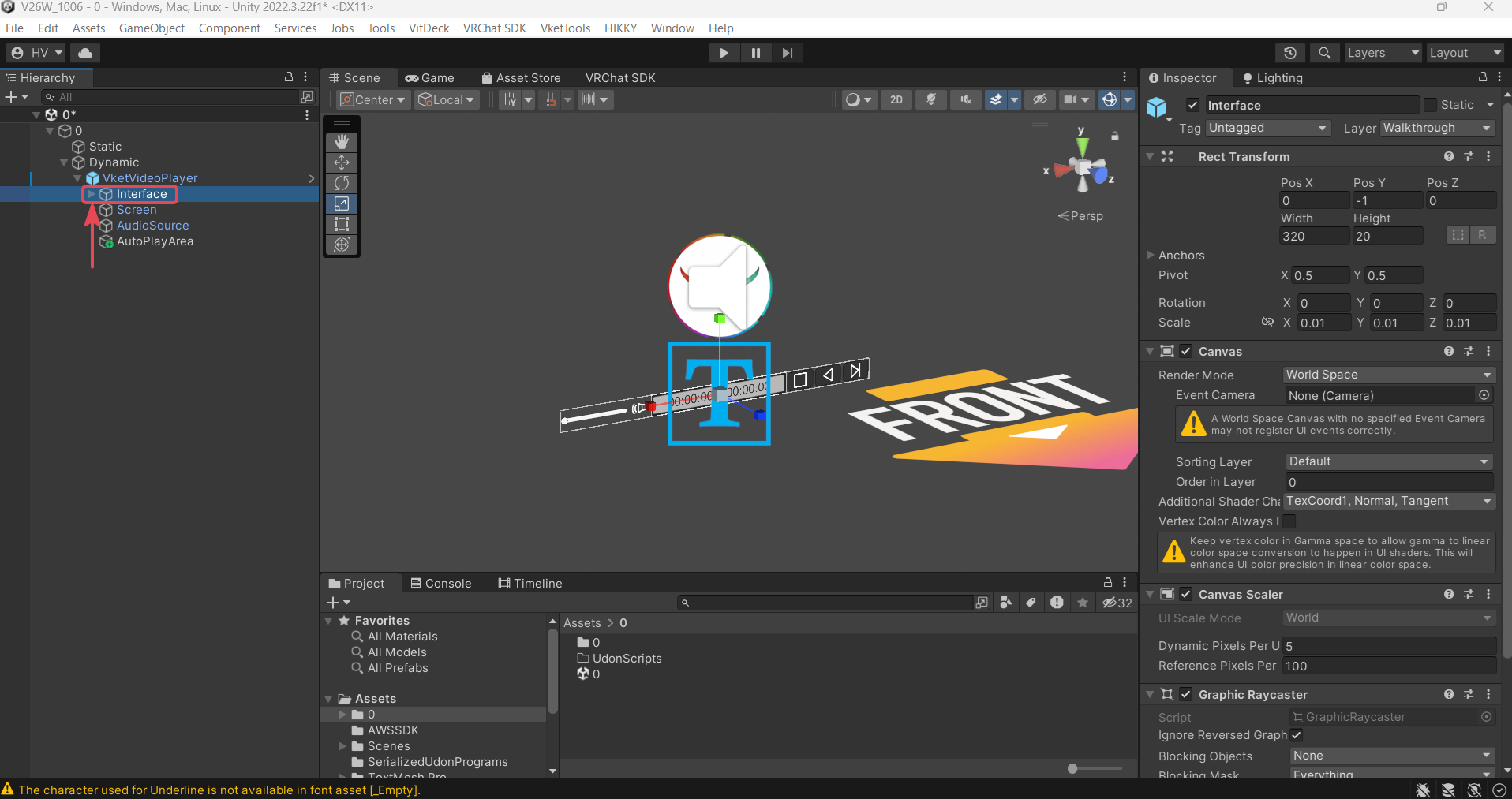Open Sorting Layer Default dropdown

[x=1389, y=461]
